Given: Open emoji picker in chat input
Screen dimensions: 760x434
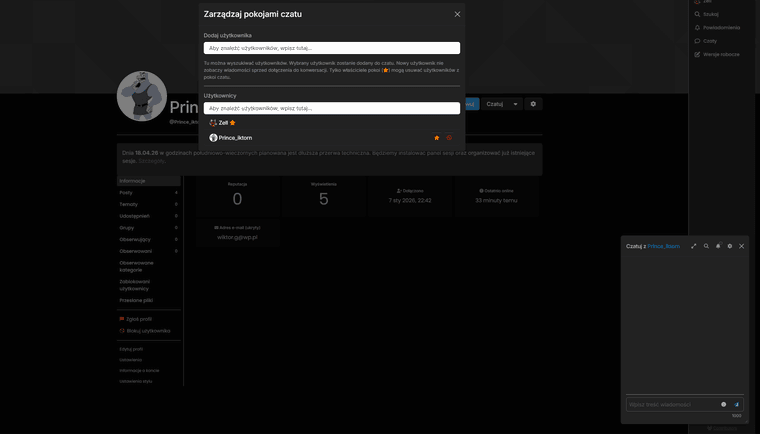Looking at the screenshot, I should pos(723,404).
